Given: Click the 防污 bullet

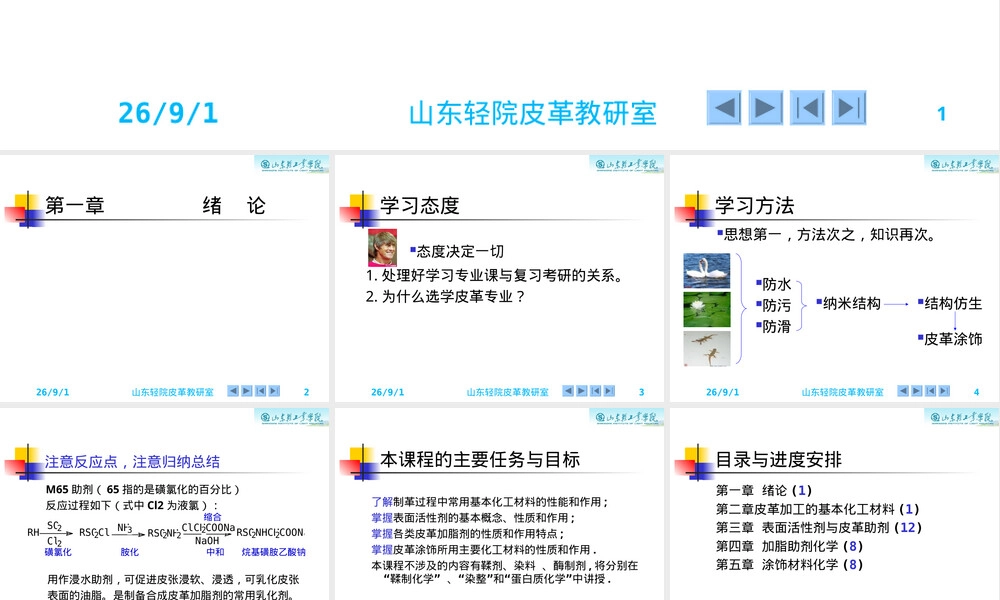Looking at the screenshot, I should pyautogui.click(x=774, y=305).
